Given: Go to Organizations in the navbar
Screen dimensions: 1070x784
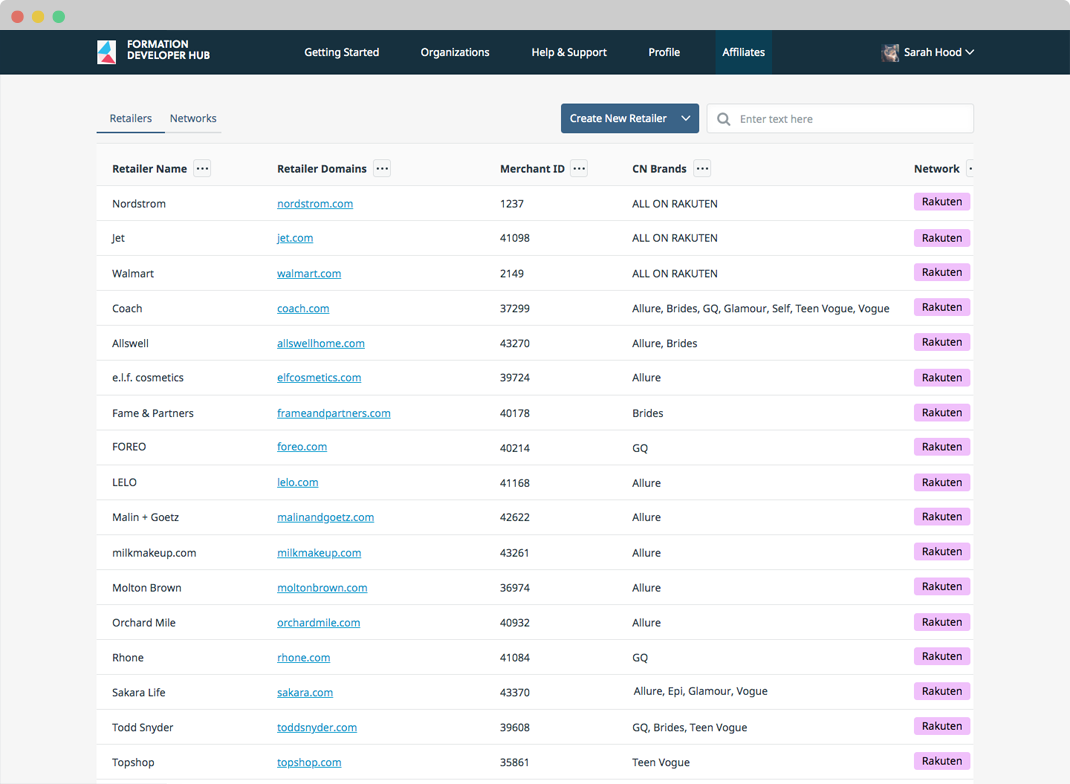Looking at the screenshot, I should coord(454,52).
